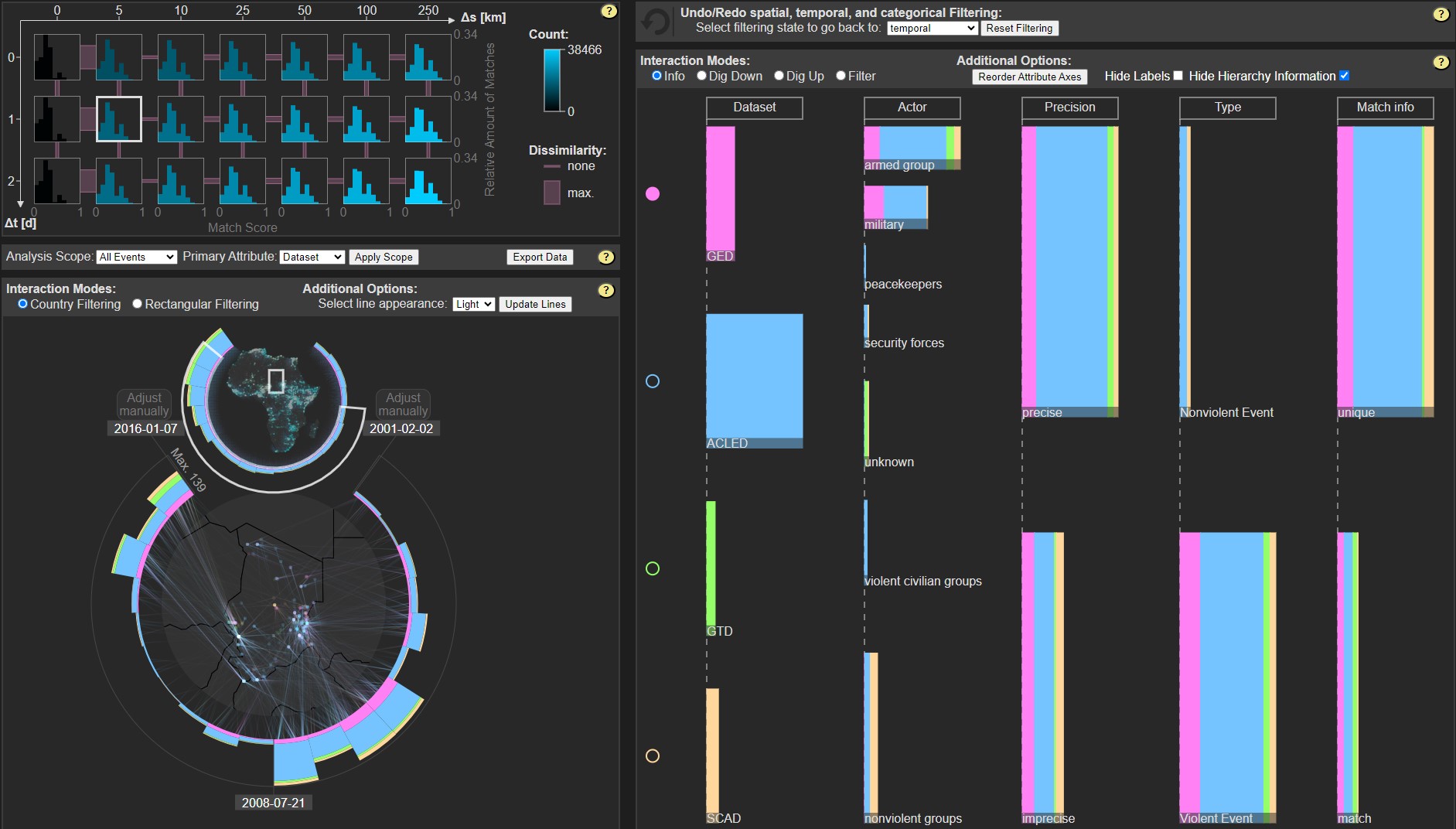Click the max dissimilarity legend swatch
The height and width of the screenshot is (829, 1456).
[552, 193]
